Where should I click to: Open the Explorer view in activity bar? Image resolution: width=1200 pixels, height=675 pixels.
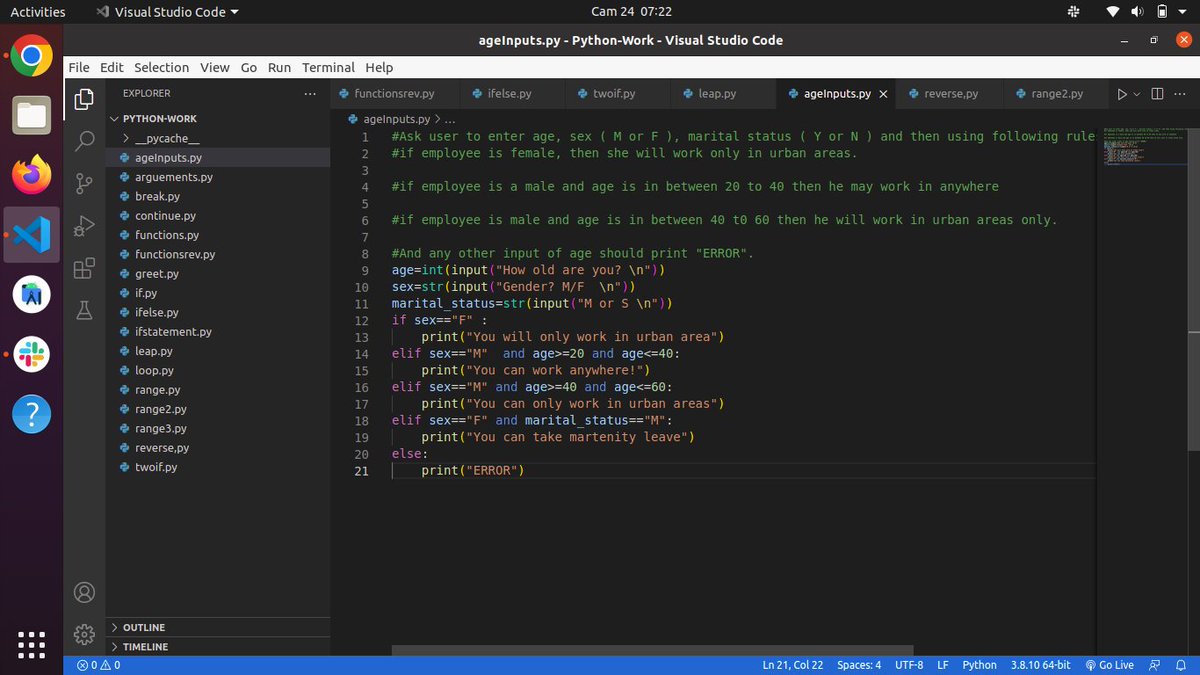point(85,99)
